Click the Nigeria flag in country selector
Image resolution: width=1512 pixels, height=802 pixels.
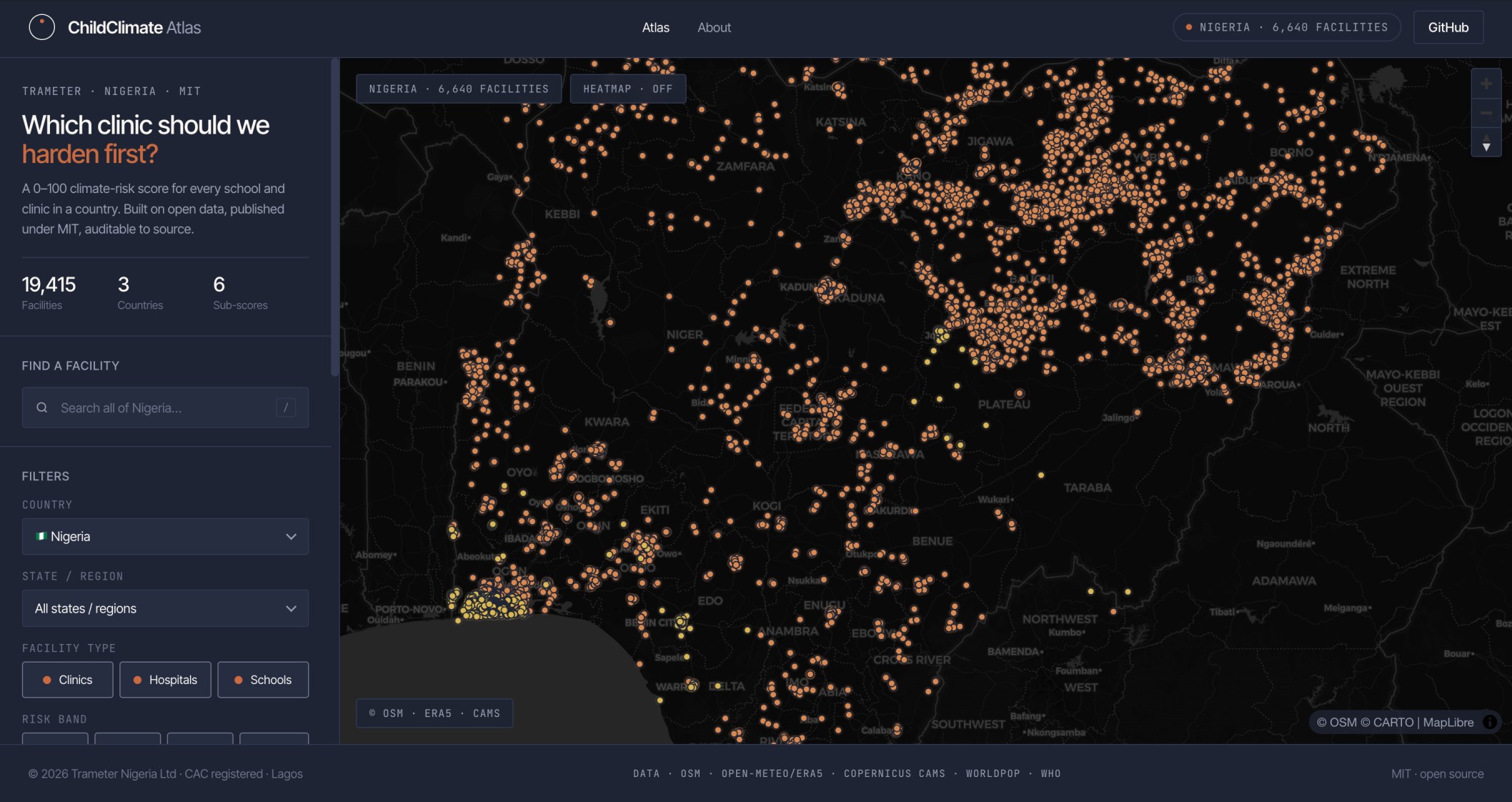click(41, 536)
